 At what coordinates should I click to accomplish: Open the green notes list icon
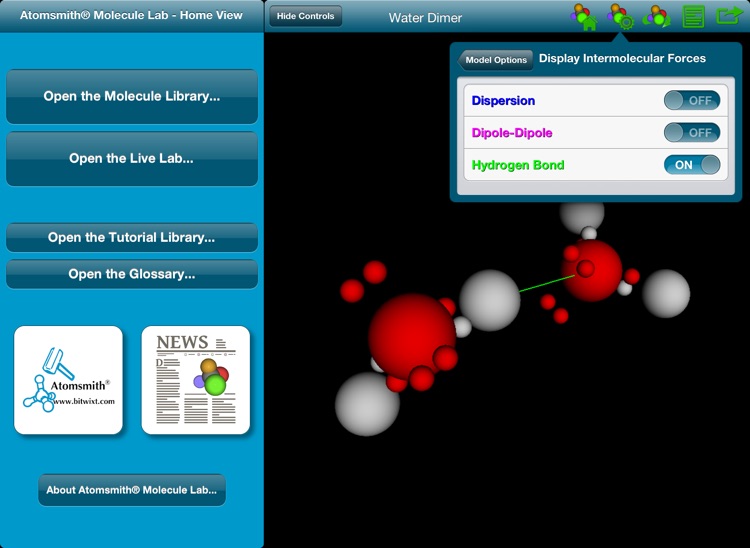pyautogui.click(x=693, y=17)
